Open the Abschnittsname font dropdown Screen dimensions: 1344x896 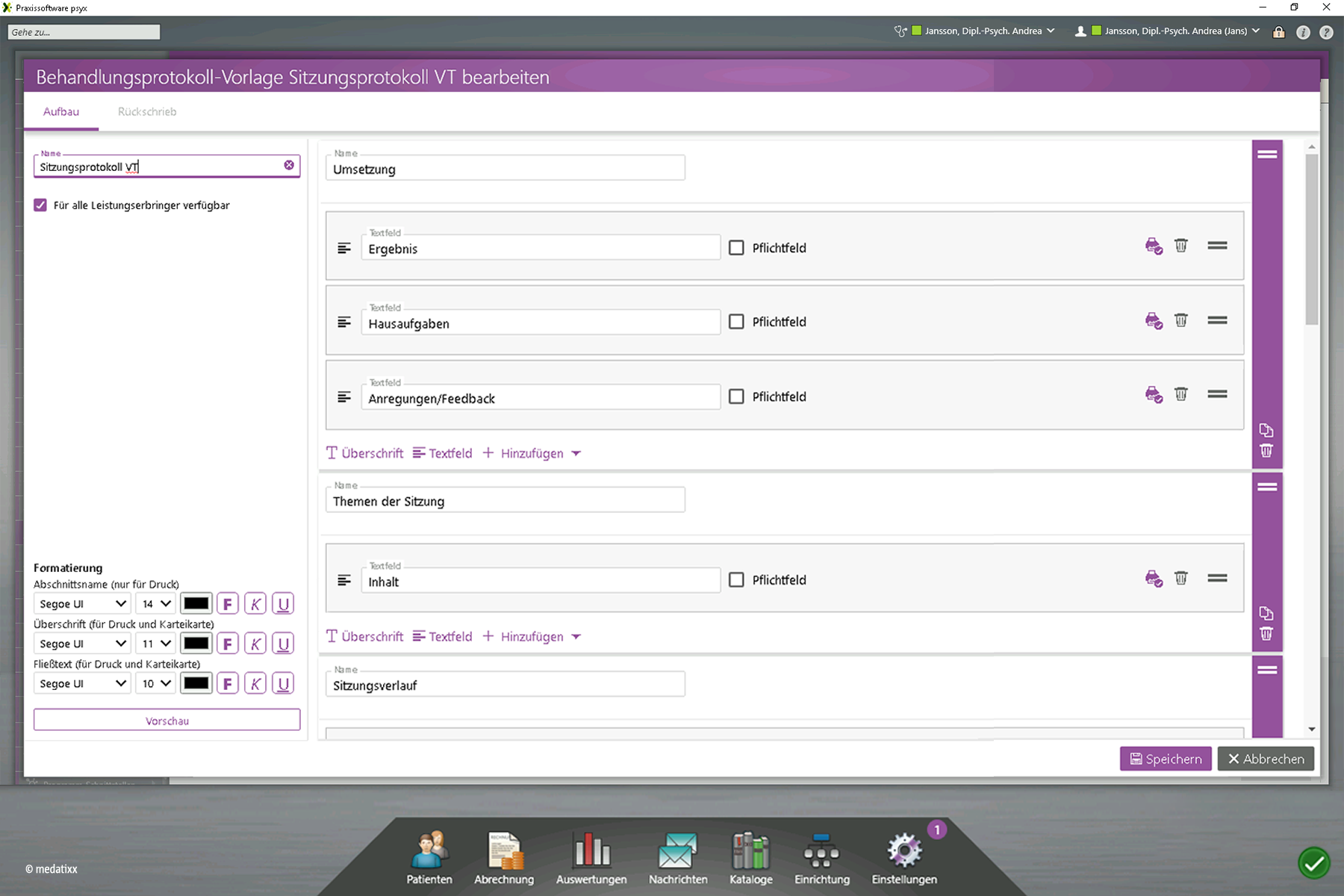click(x=82, y=604)
